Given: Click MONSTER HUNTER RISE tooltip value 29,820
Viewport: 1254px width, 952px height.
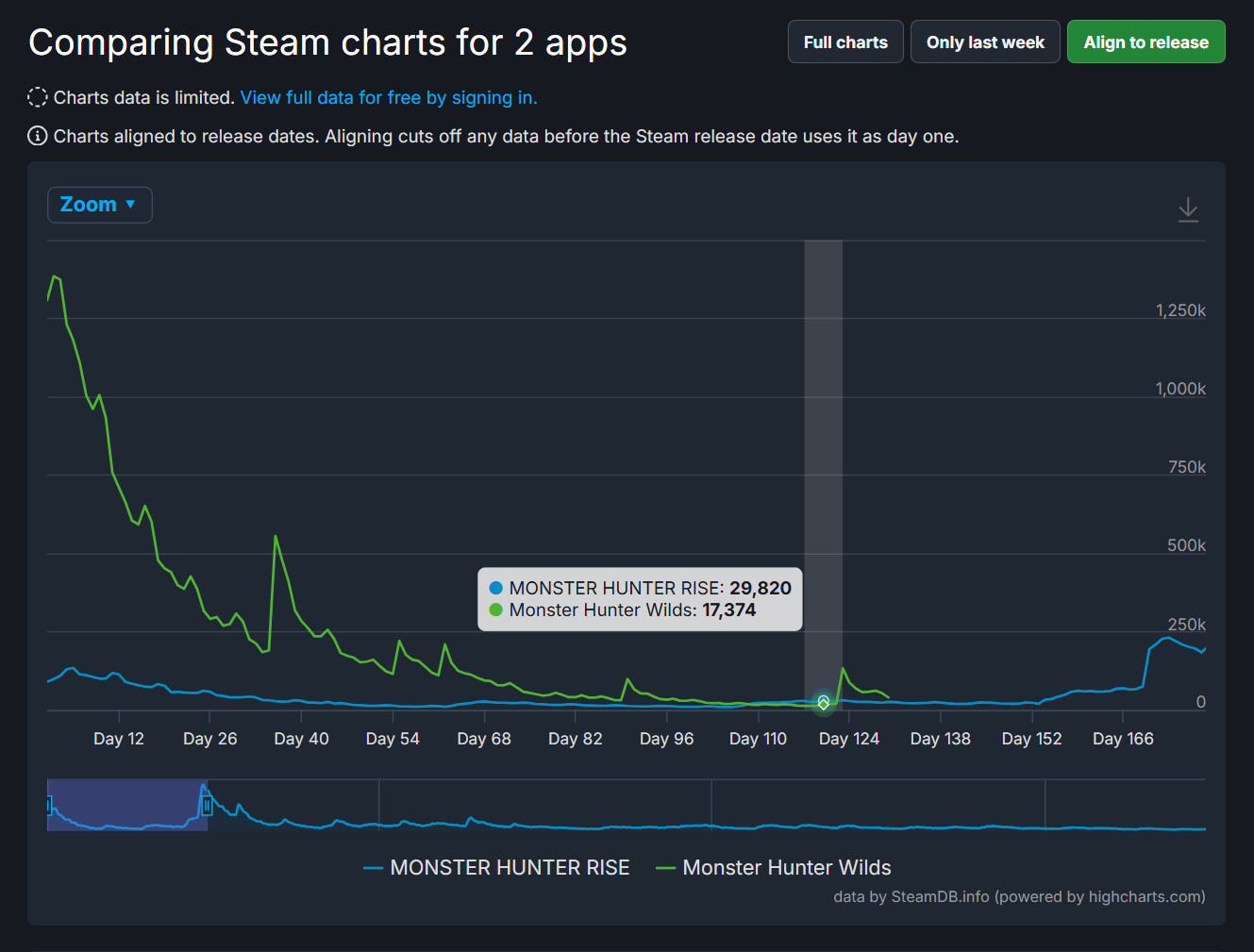Looking at the screenshot, I should pos(761,588).
